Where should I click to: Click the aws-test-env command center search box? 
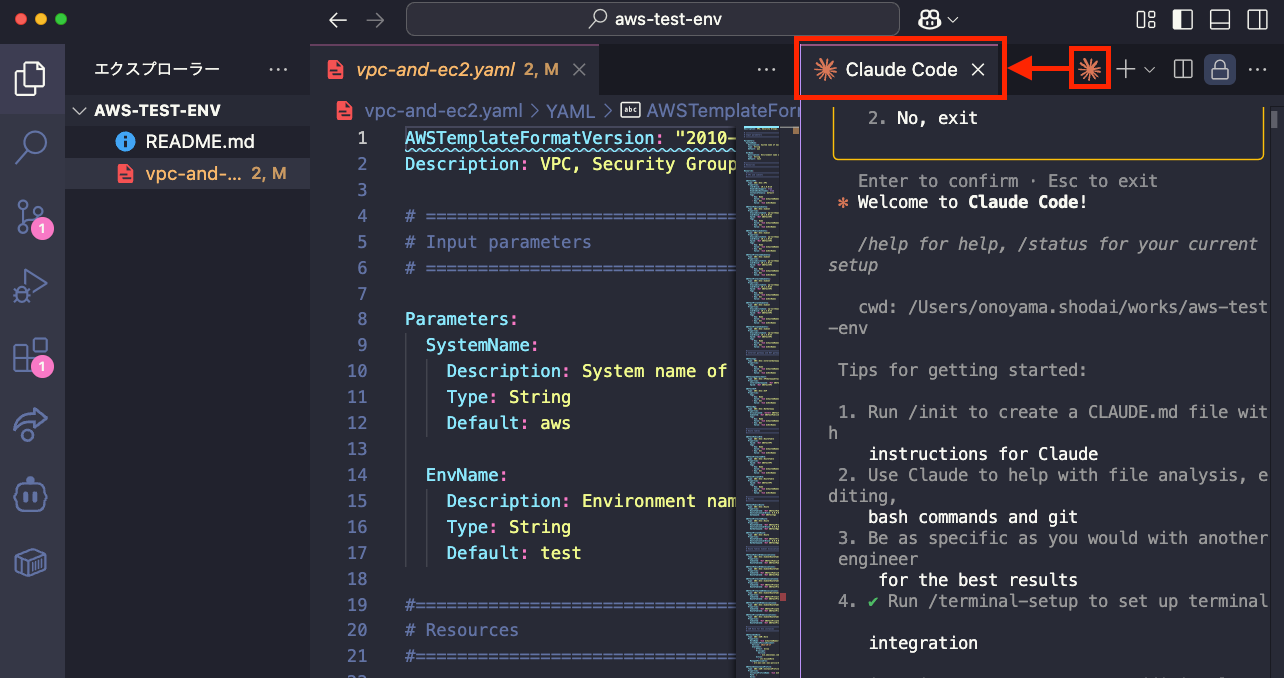click(654, 19)
